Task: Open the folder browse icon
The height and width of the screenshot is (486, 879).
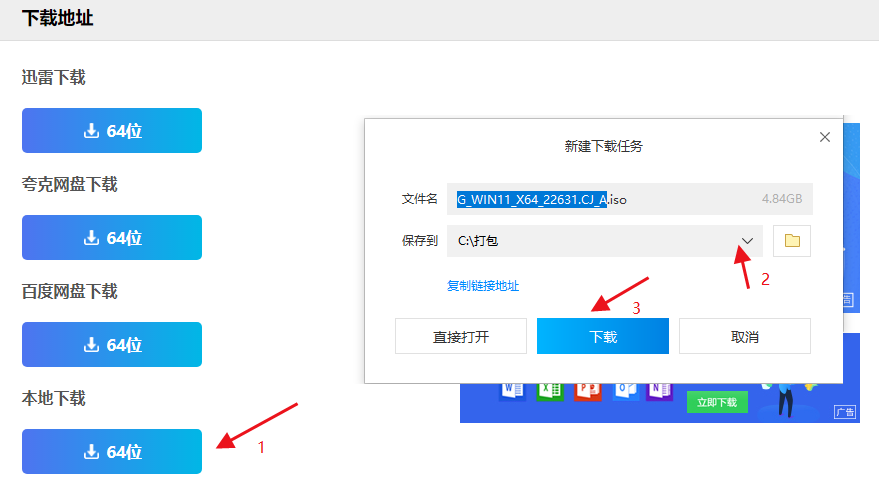Action: 792,241
